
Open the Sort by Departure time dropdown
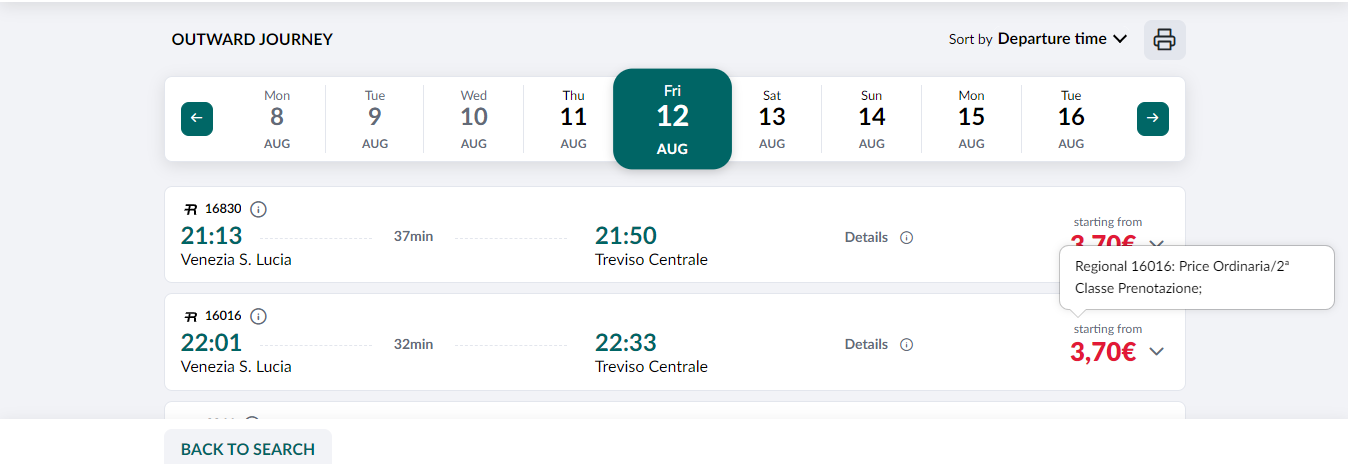click(1038, 39)
